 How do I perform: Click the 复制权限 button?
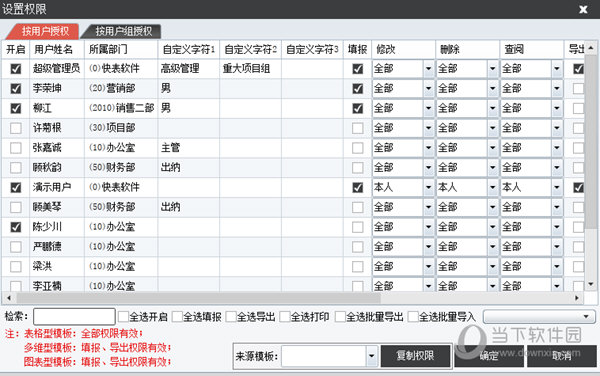(415, 356)
